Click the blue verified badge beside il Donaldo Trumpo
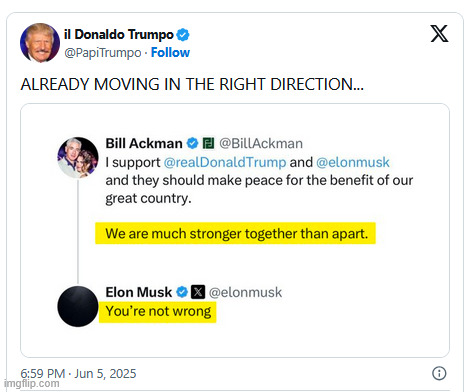The image size is (471, 392). point(183,35)
